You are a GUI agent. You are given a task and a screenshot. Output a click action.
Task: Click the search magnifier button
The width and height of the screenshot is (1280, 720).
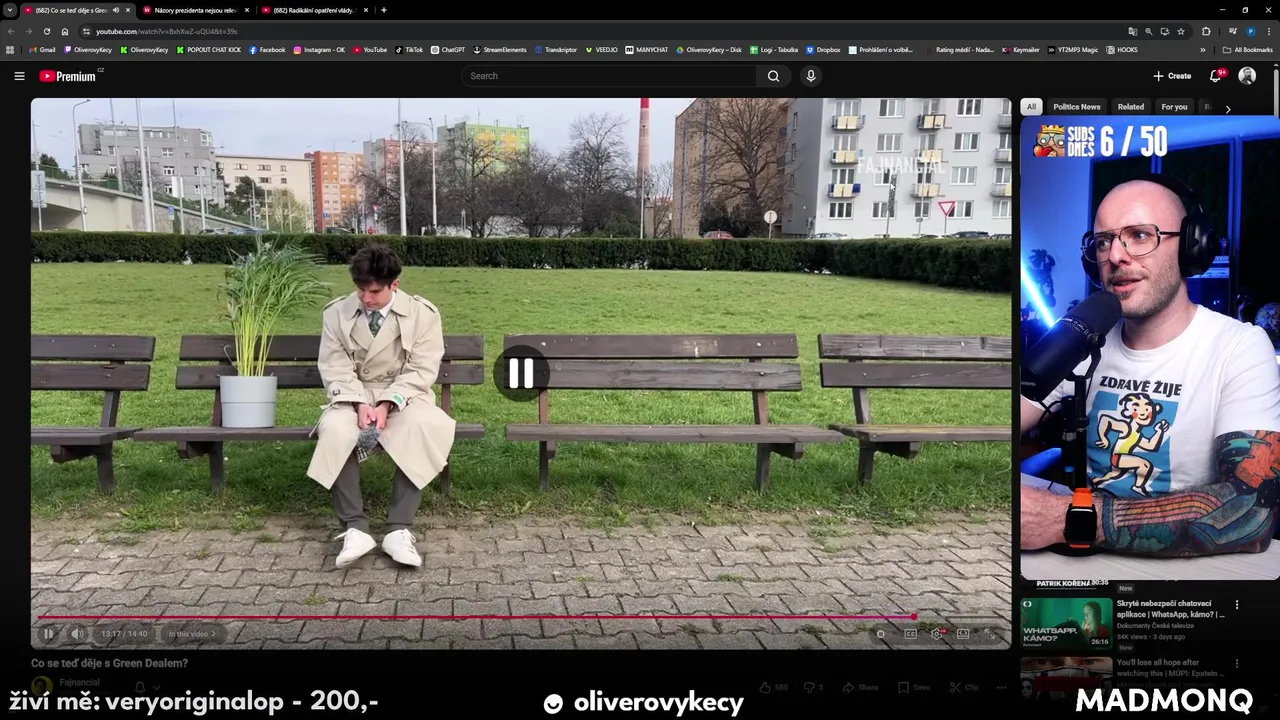pos(773,76)
